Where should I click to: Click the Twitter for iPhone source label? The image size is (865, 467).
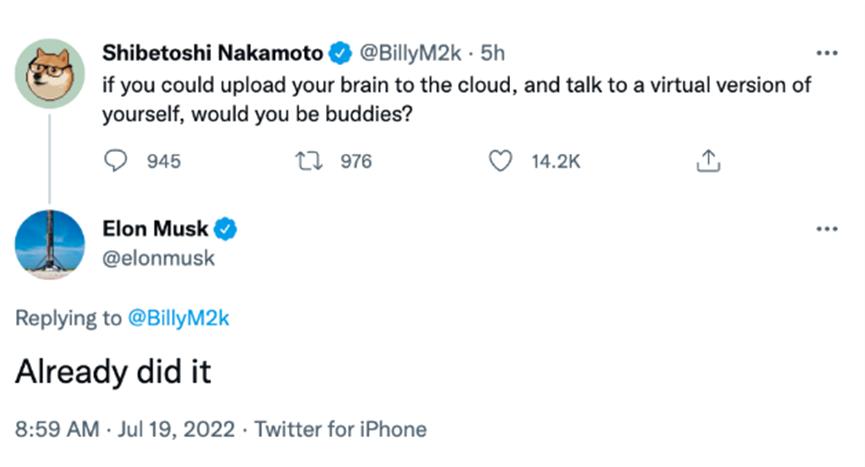coord(340,429)
